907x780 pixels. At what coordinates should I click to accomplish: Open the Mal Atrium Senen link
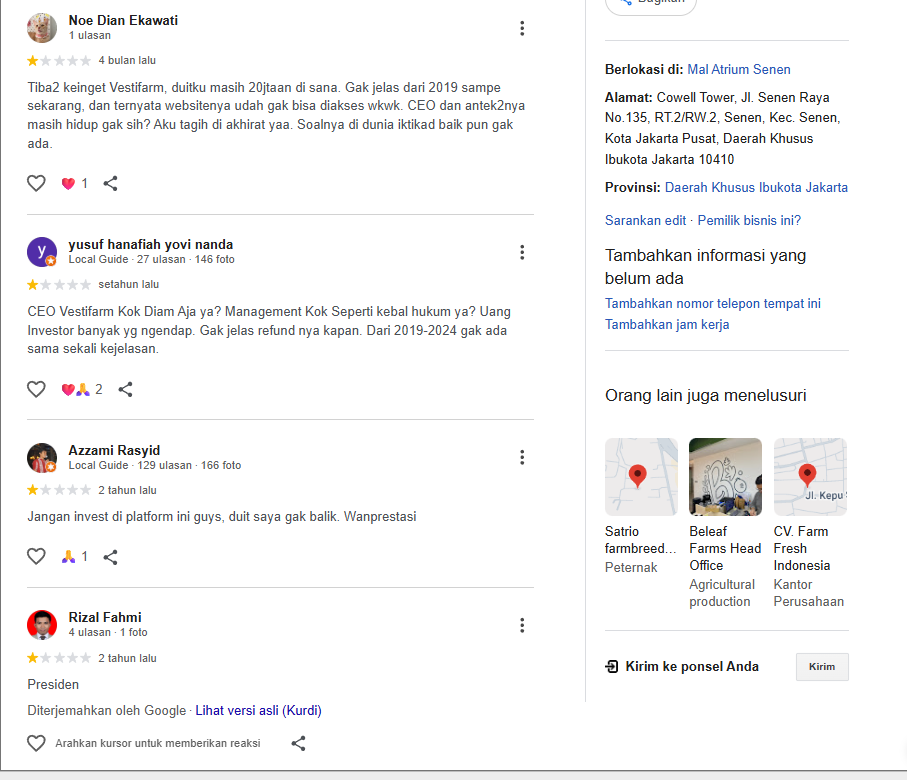click(739, 69)
